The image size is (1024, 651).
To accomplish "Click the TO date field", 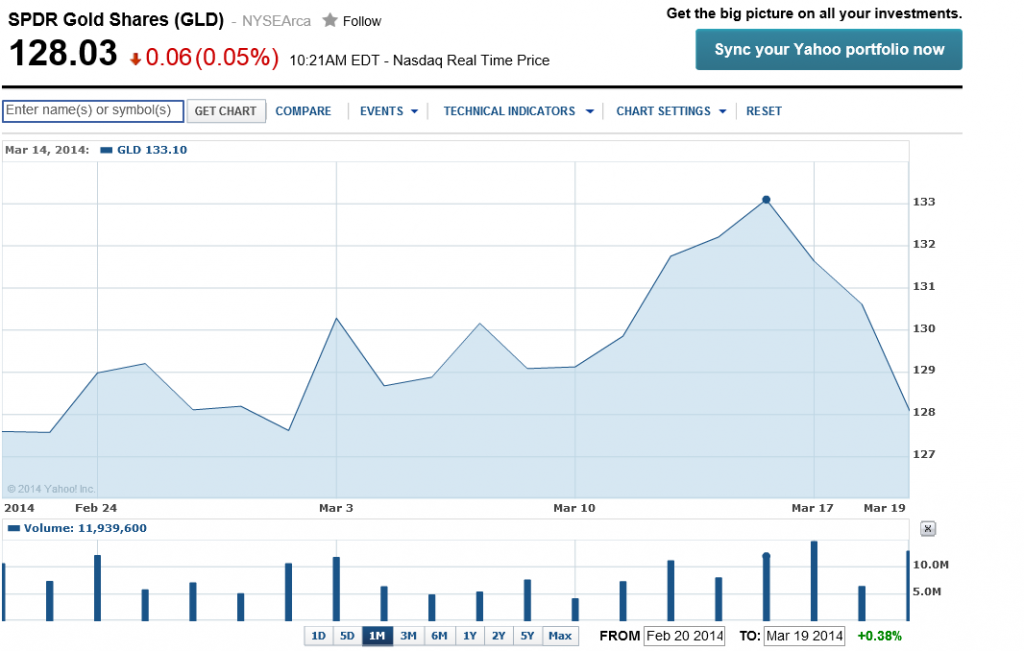I will tap(805, 636).
